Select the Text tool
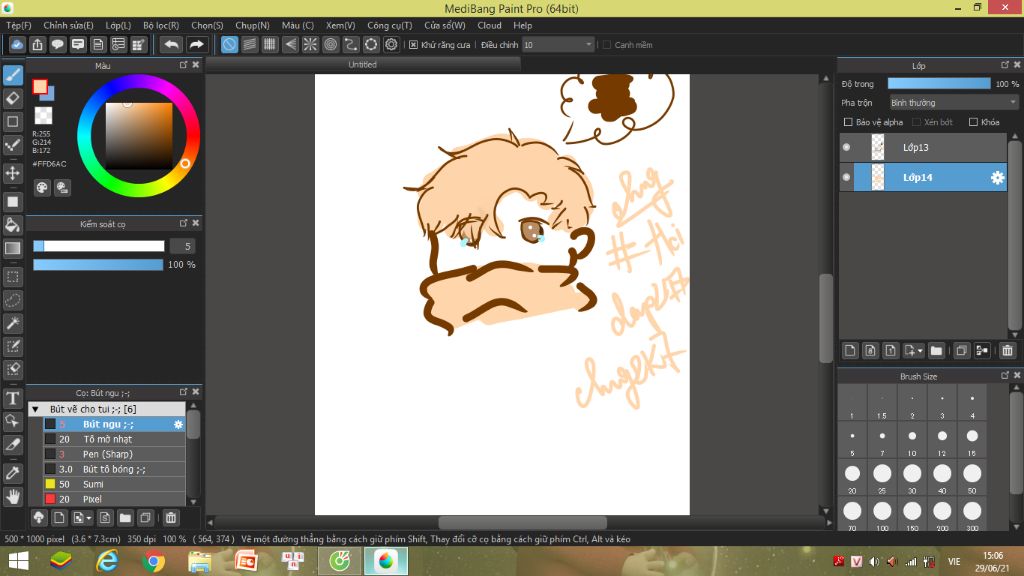The width and height of the screenshot is (1024, 576). tap(12, 398)
